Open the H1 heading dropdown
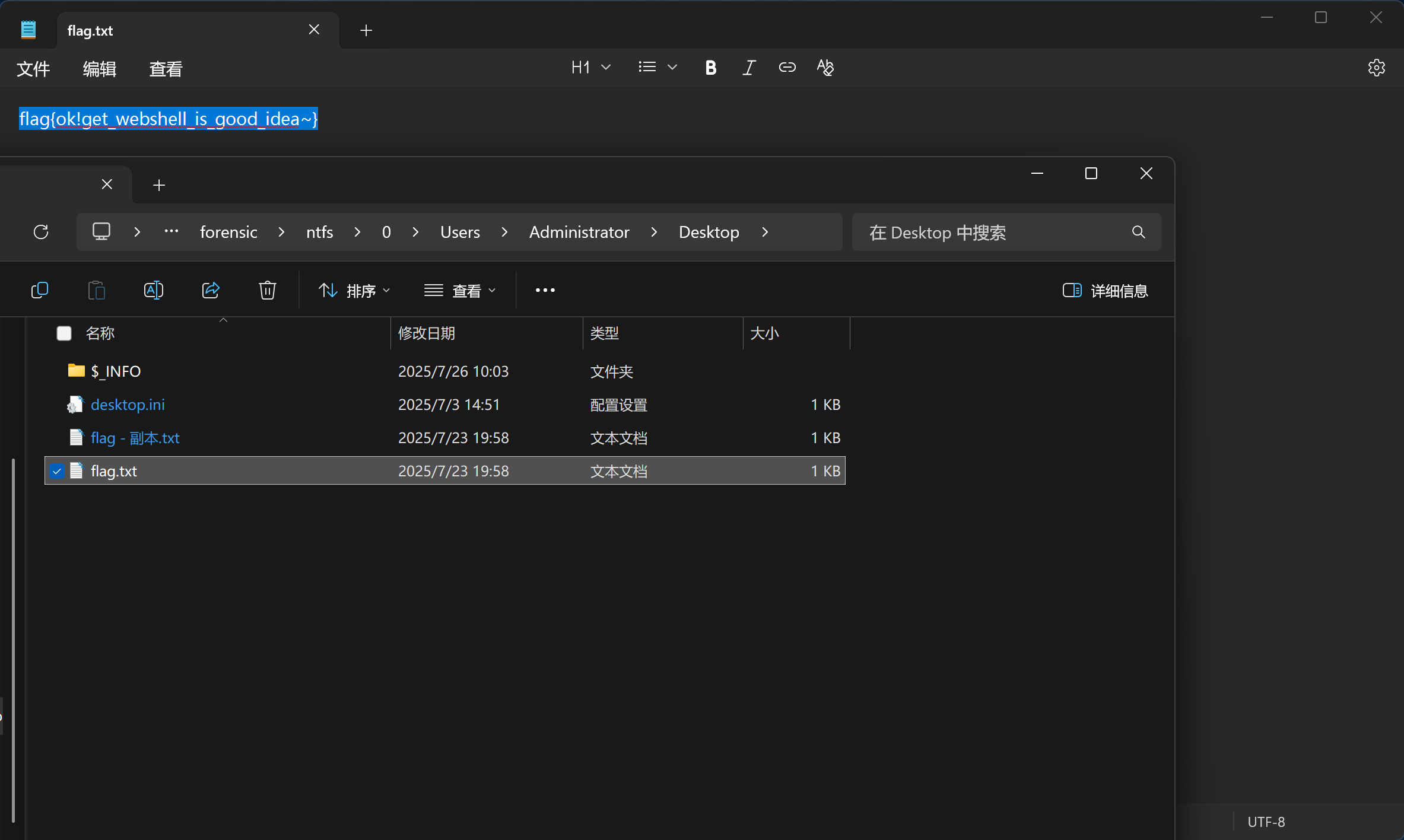 (590, 68)
